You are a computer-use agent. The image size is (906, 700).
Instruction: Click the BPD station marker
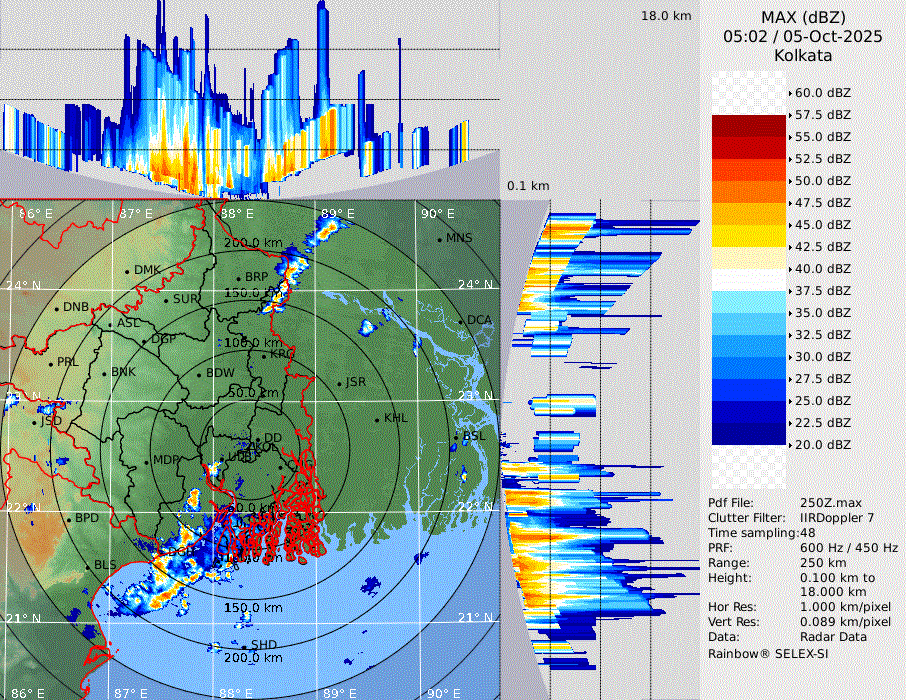click(x=69, y=519)
